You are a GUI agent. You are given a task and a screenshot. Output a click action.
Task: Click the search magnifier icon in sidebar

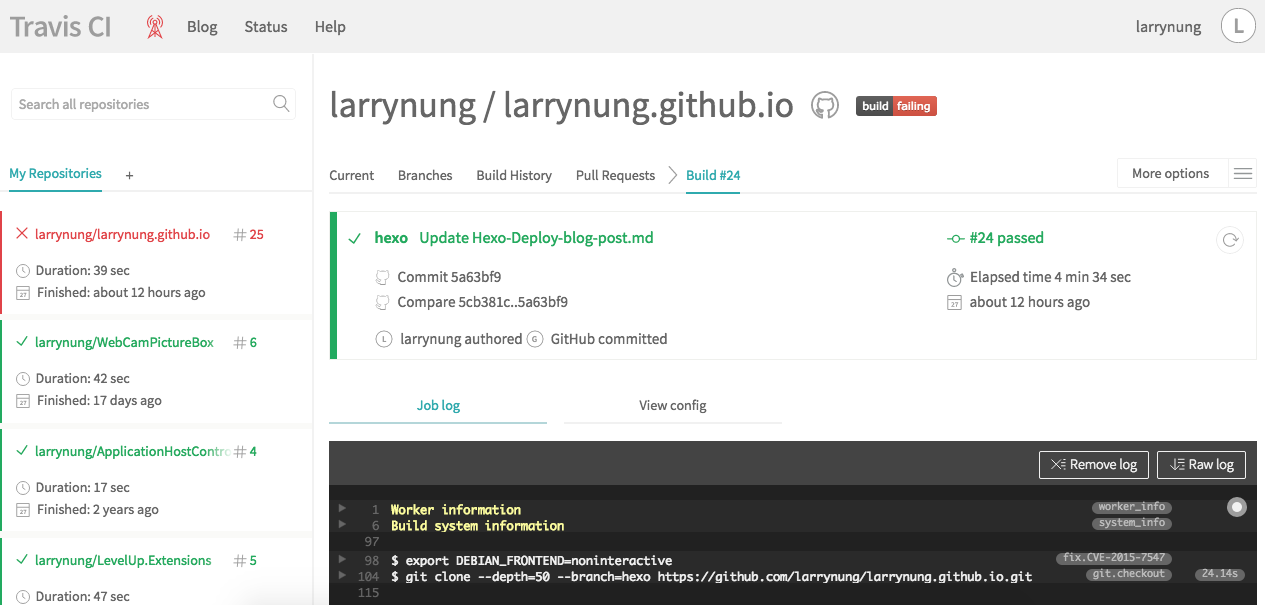(281, 104)
